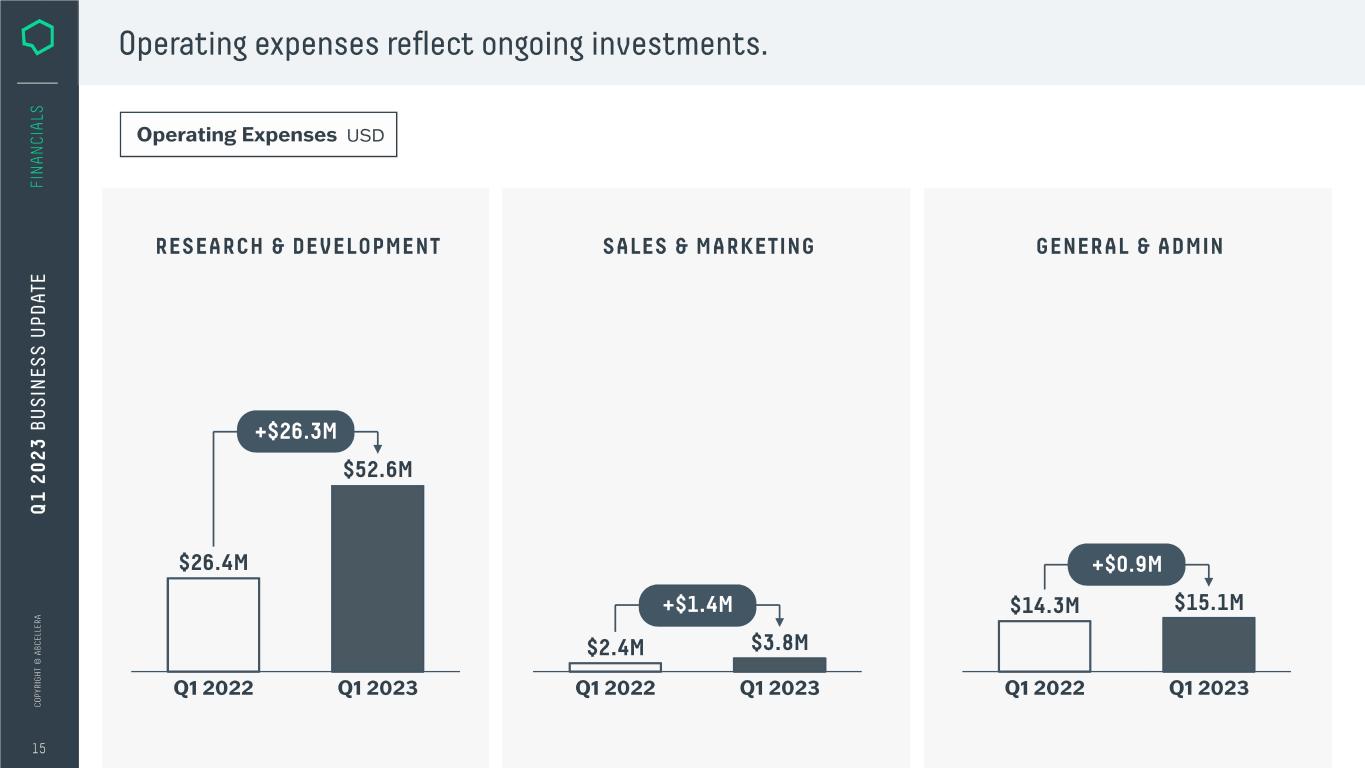Click the +$26.3M increase badge
Viewport: 1365px width, 768px height.
296,432
